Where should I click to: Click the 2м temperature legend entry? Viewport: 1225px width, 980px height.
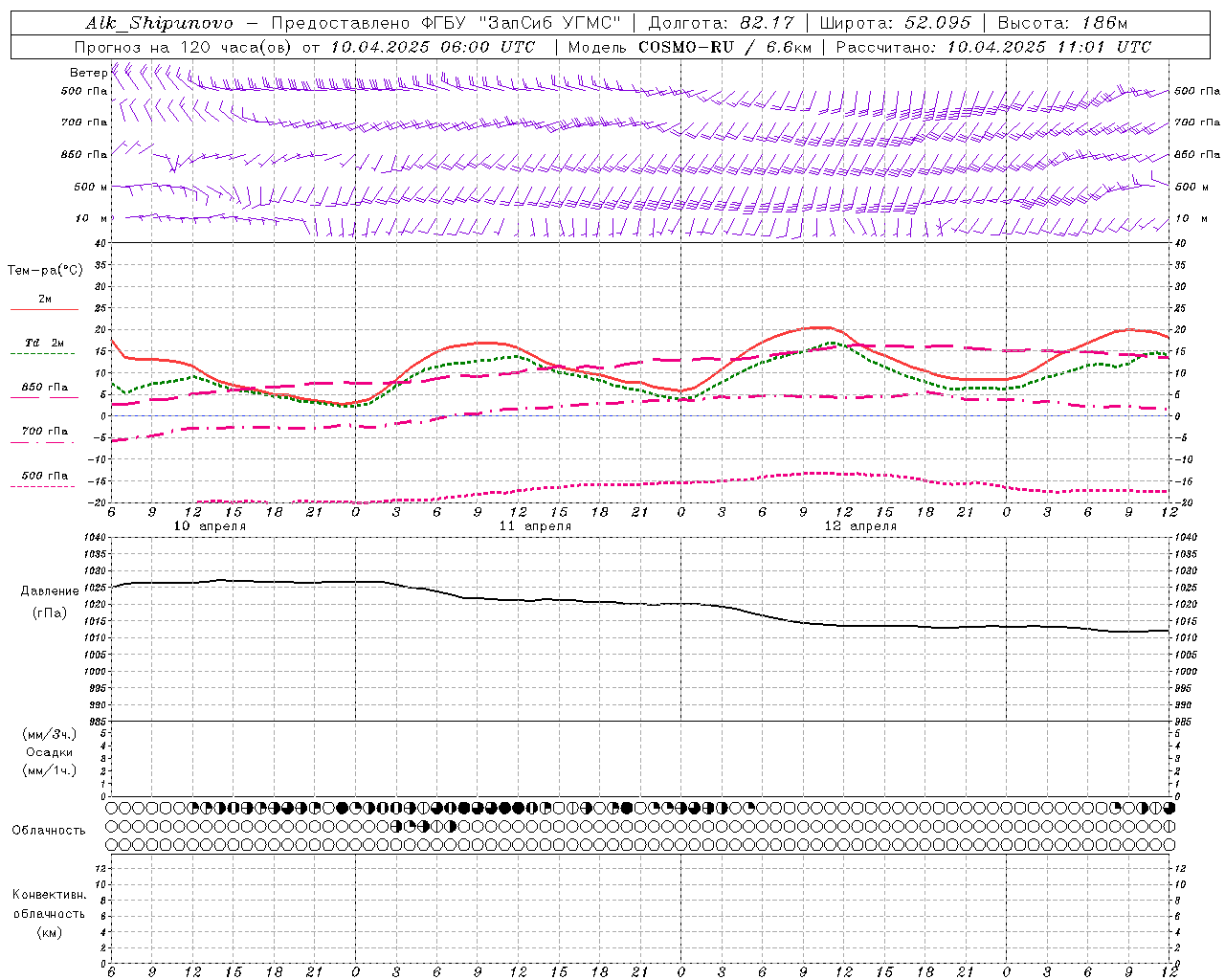point(45,299)
